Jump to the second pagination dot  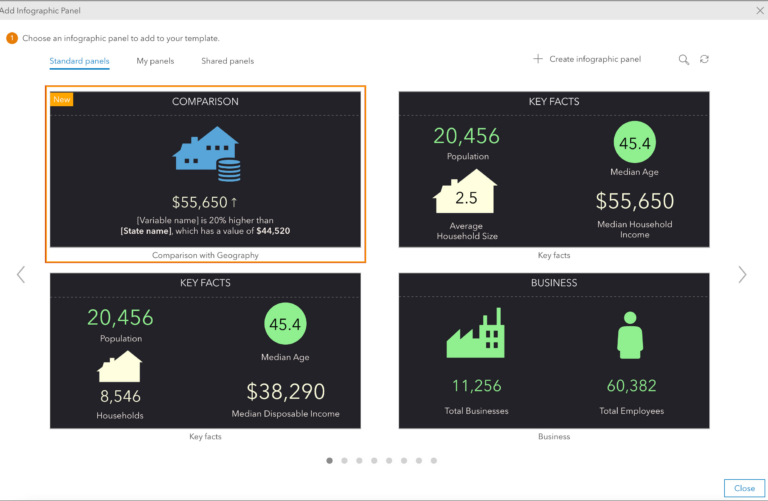click(344, 460)
